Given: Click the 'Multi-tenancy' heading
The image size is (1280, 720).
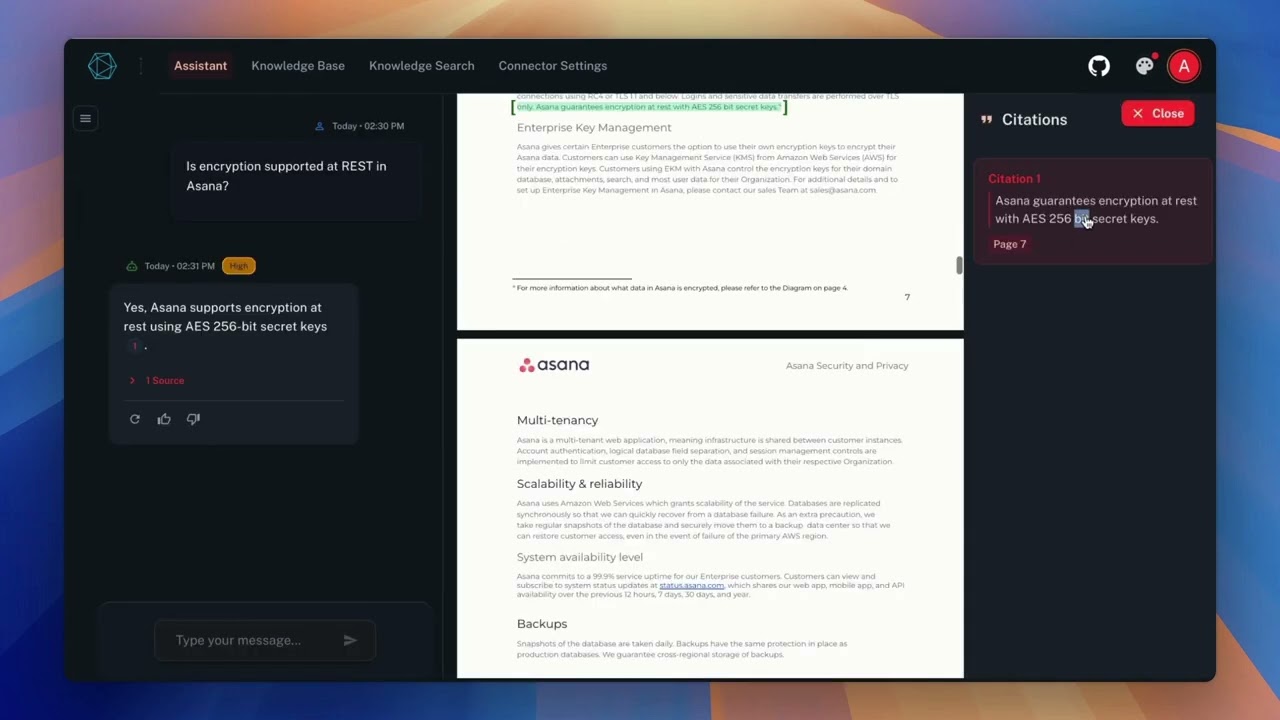Looking at the screenshot, I should click(x=557, y=420).
